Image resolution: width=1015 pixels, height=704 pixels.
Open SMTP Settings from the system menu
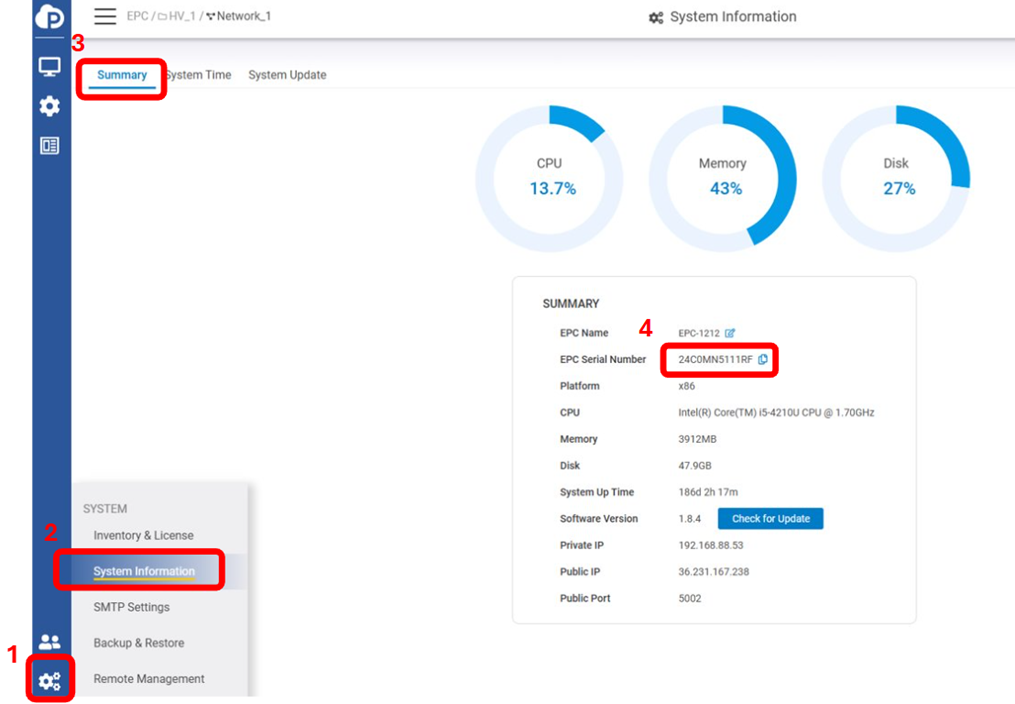(131, 607)
